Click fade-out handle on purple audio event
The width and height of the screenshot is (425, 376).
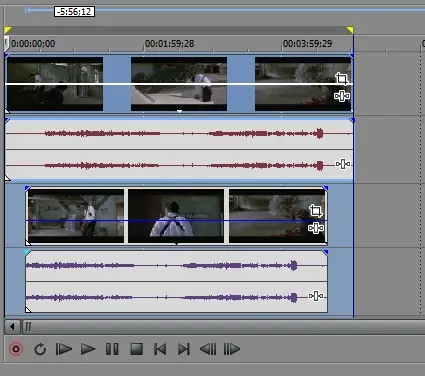(x=326, y=253)
